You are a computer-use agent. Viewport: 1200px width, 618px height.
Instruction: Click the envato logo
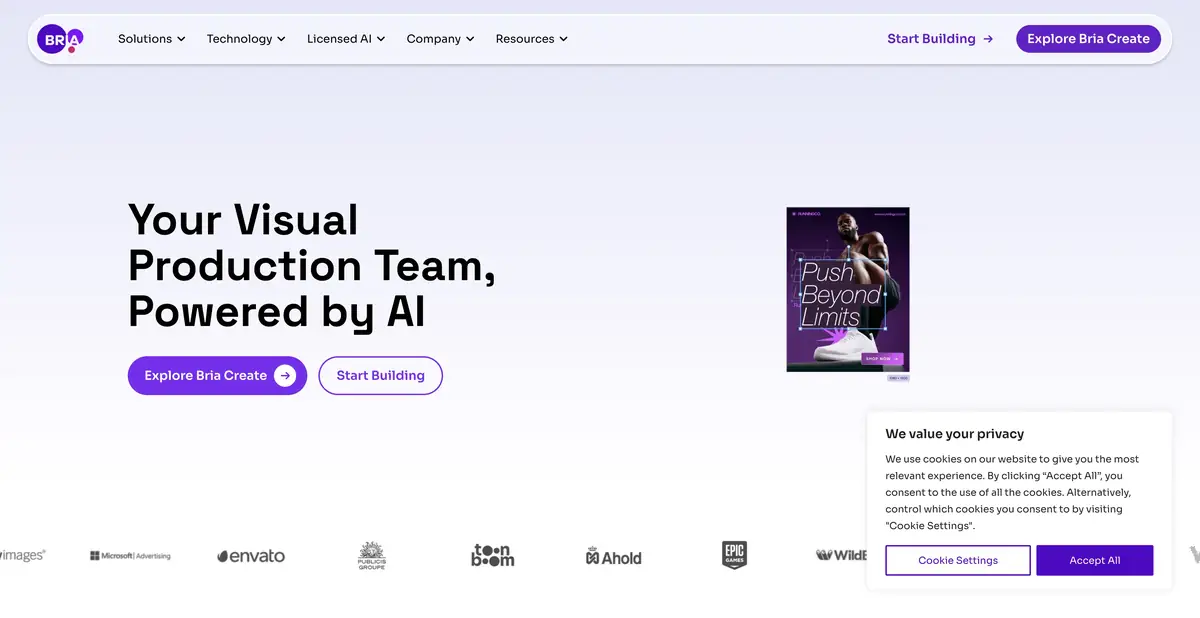click(251, 556)
